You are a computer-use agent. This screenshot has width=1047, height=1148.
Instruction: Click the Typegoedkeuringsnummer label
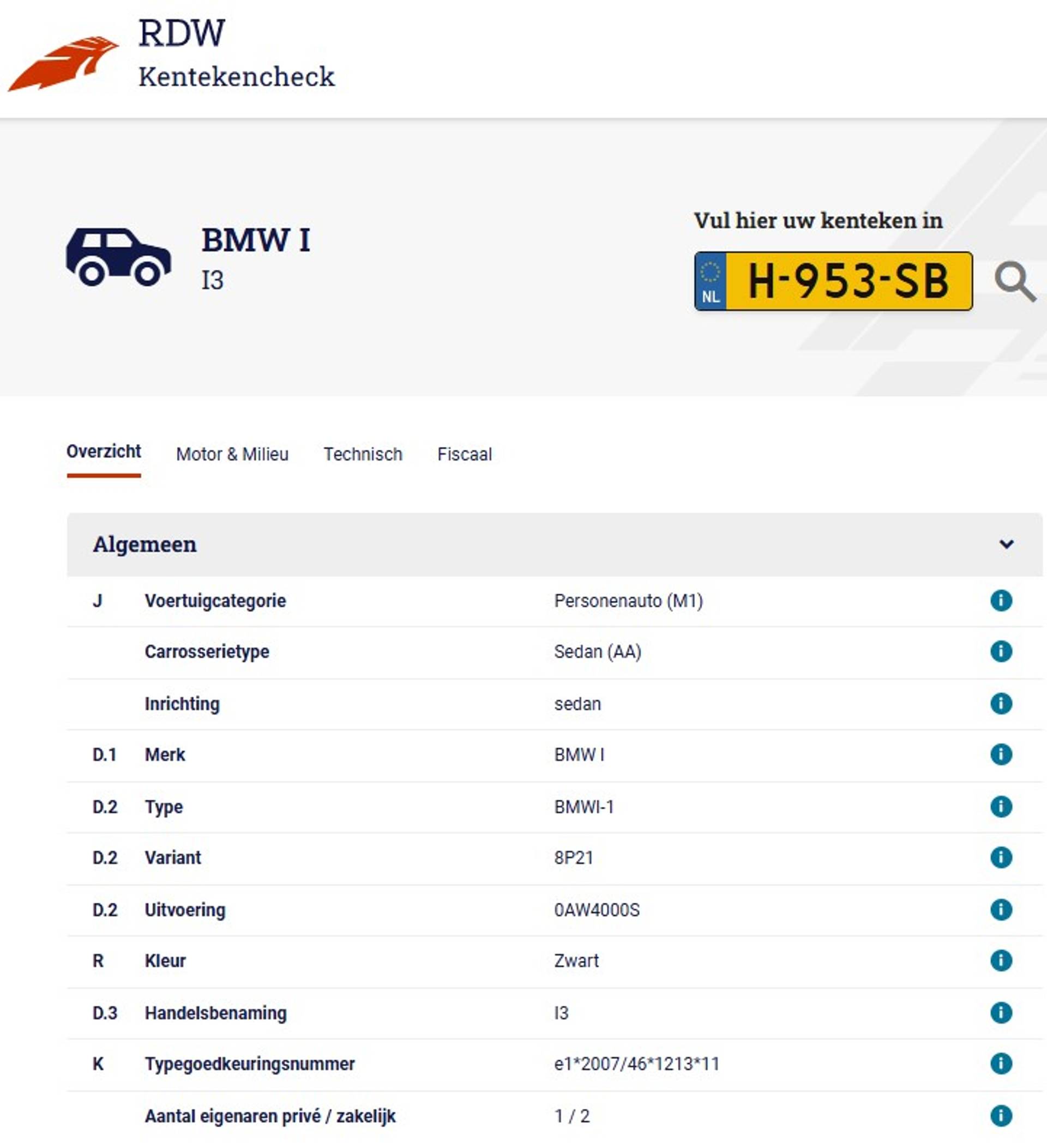(x=250, y=1064)
